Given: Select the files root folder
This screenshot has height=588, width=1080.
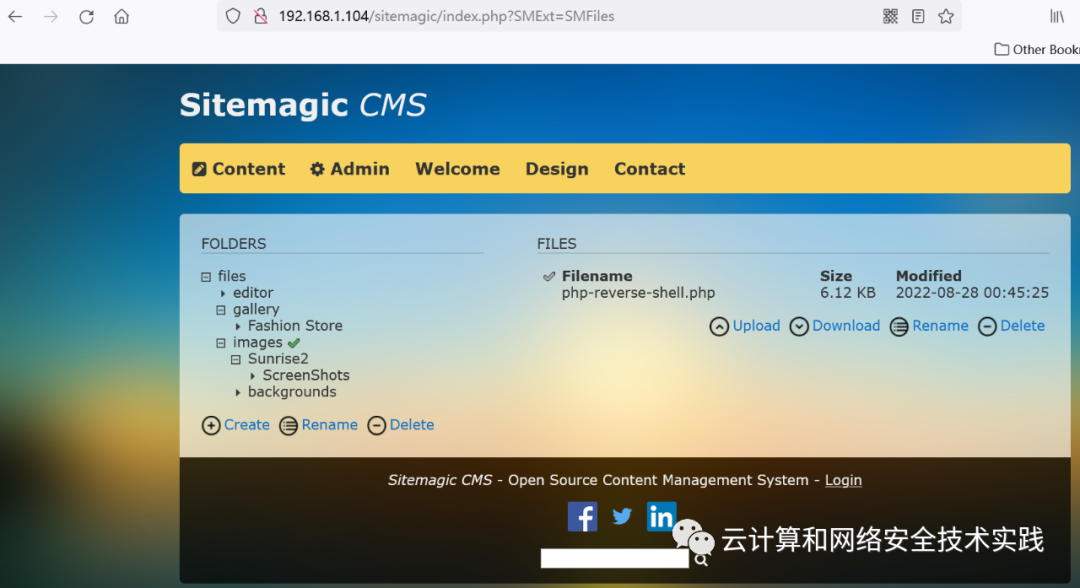Looking at the screenshot, I should (x=231, y=276).
